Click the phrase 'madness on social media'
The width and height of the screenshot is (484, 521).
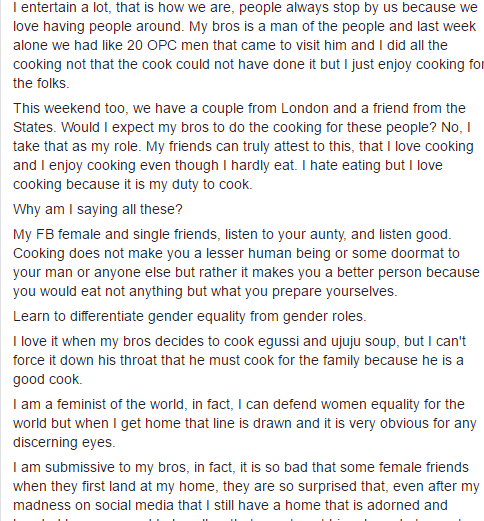click(x=107, y=505)
